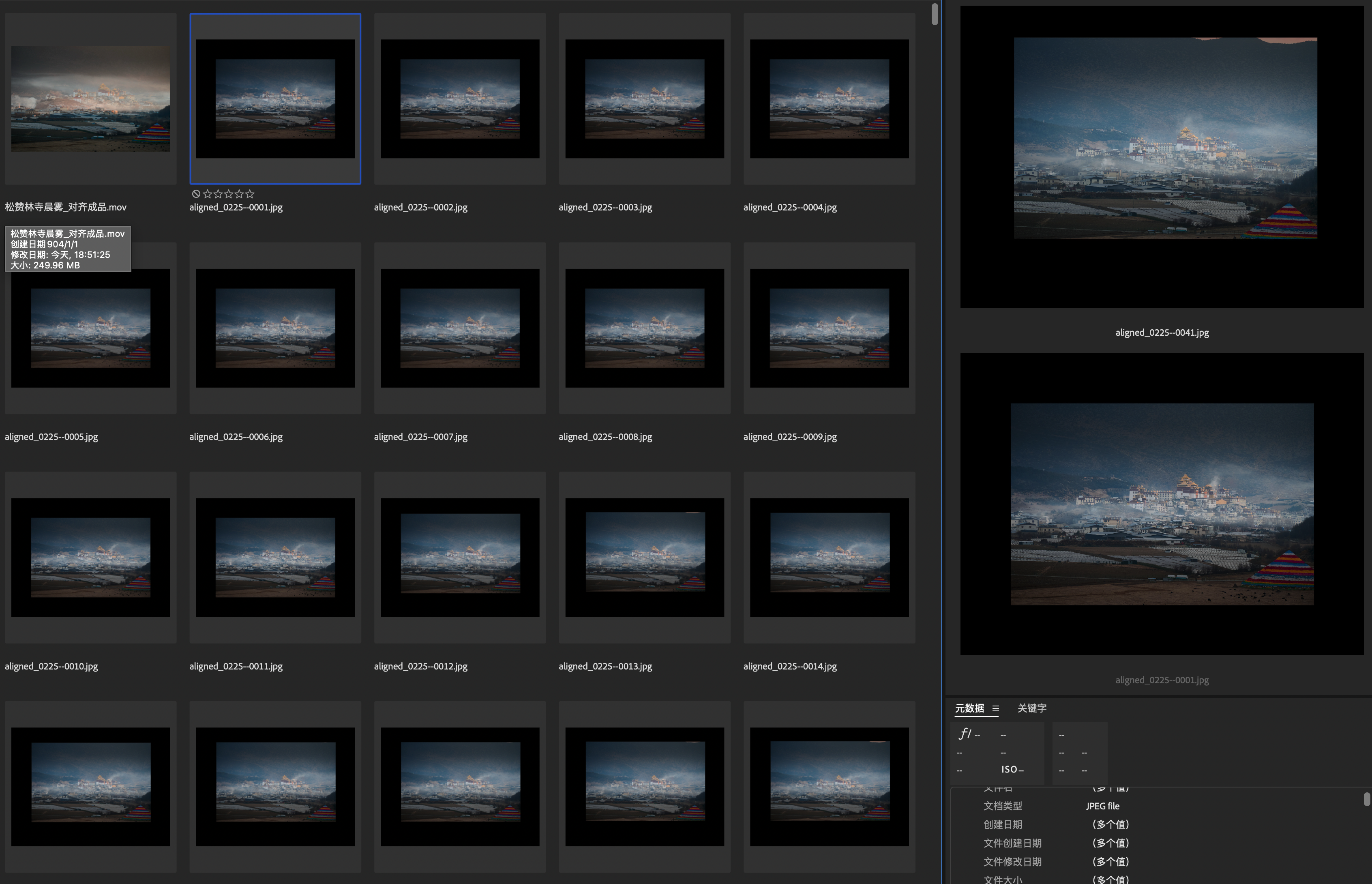1372x884 pixels.
Task: Select the aligned_0225--0008.jpg thumbnail
Action: pyautogui.click(x=644, y=328)
